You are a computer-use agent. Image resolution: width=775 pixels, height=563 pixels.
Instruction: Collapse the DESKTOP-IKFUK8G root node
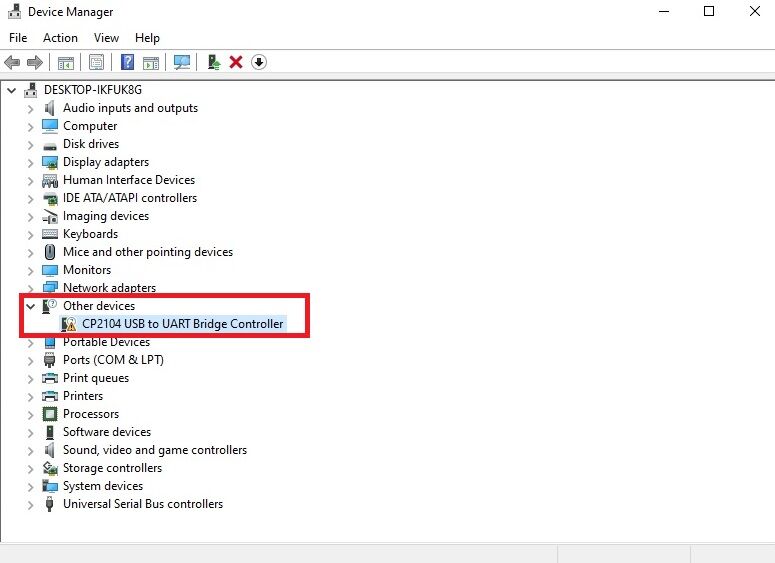point(11,90)
